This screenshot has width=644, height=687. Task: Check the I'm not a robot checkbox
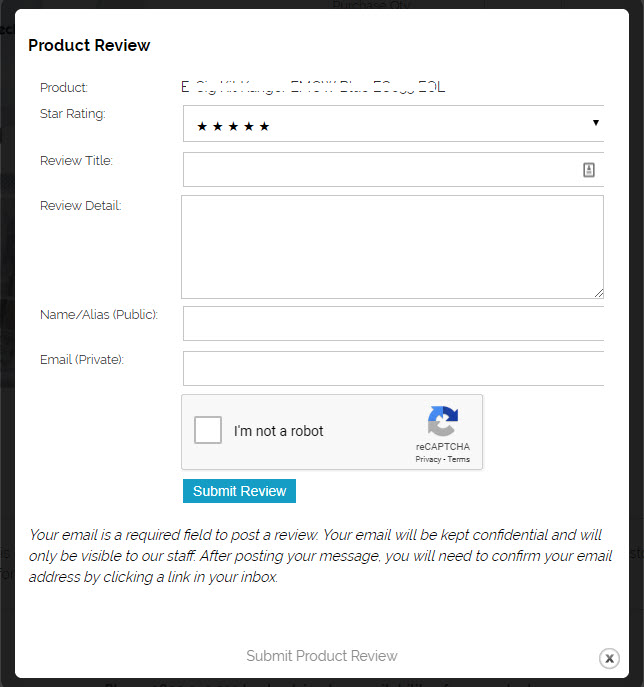click(208, 431)
